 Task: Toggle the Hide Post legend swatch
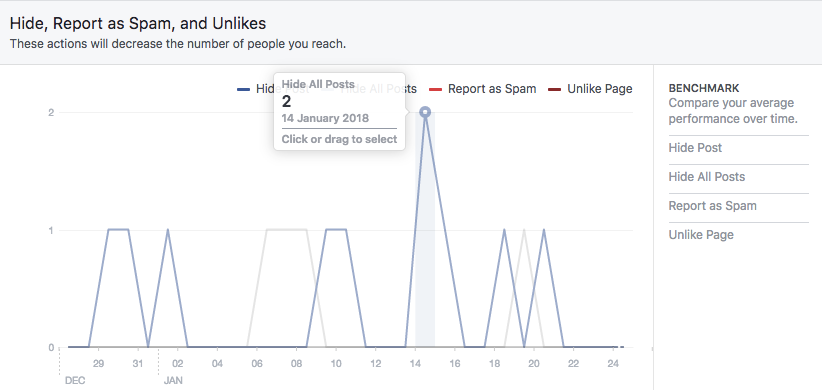pyautogui.click(x=243, y=89)
